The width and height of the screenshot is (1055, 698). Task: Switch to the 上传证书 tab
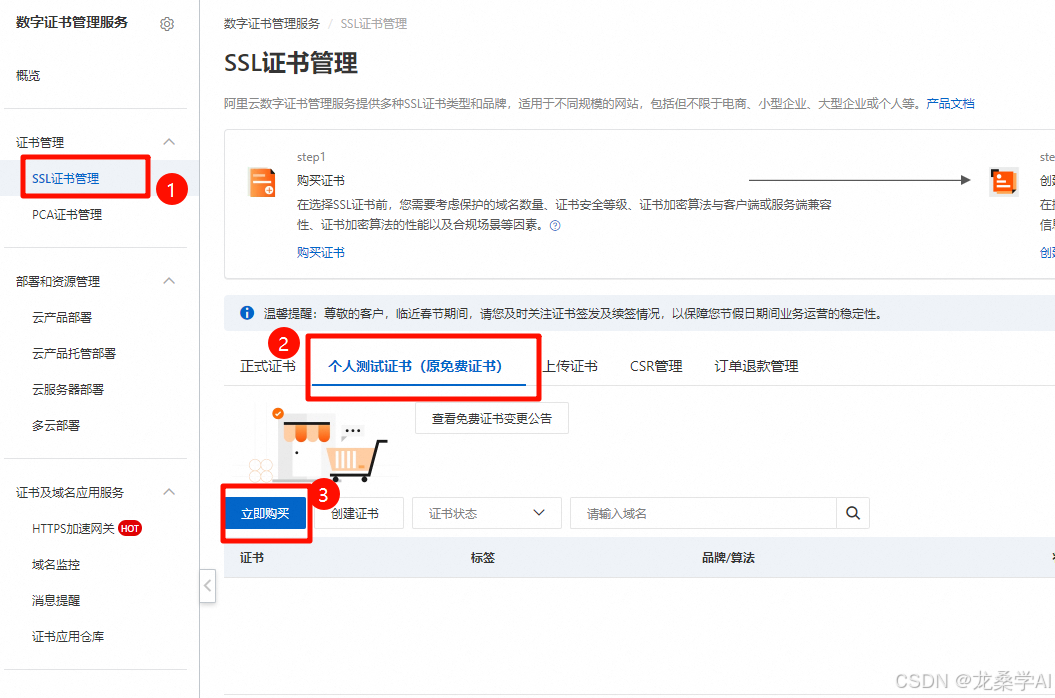570,366
